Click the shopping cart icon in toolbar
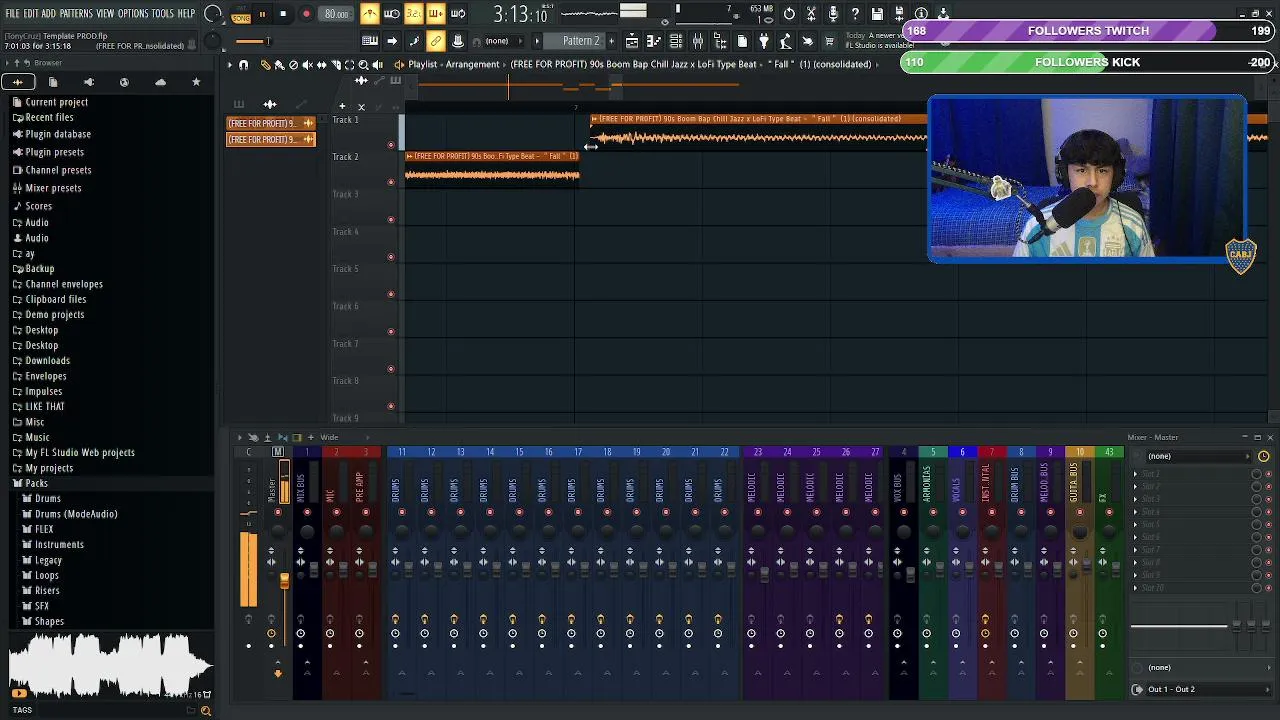This screenshot has height=720, width=1280. (829, 41)
